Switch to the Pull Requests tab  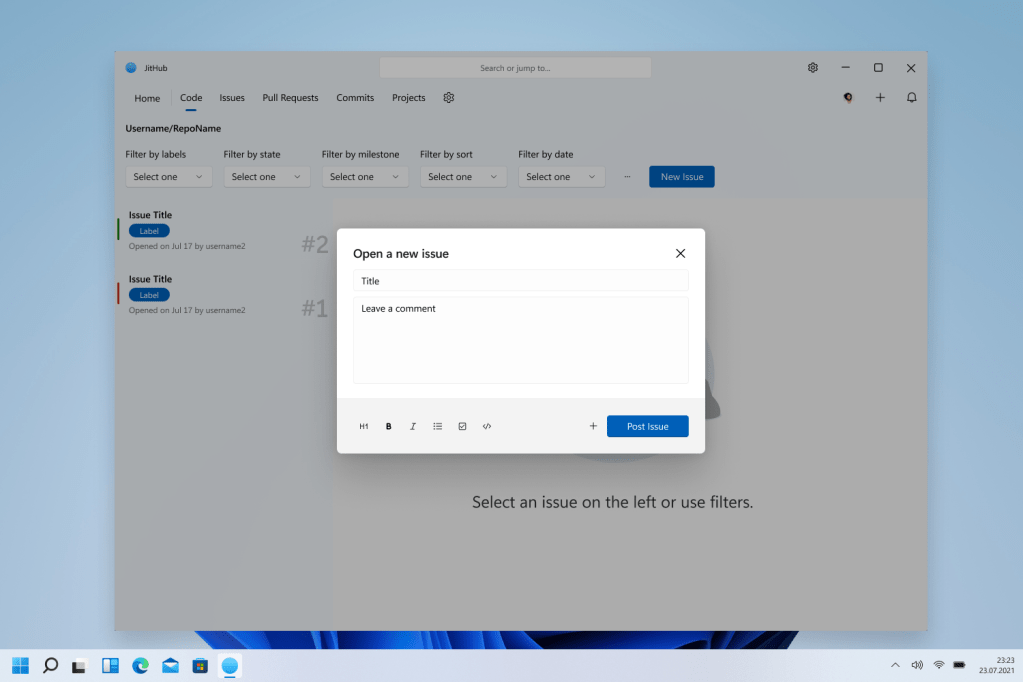tap(290, 98)
